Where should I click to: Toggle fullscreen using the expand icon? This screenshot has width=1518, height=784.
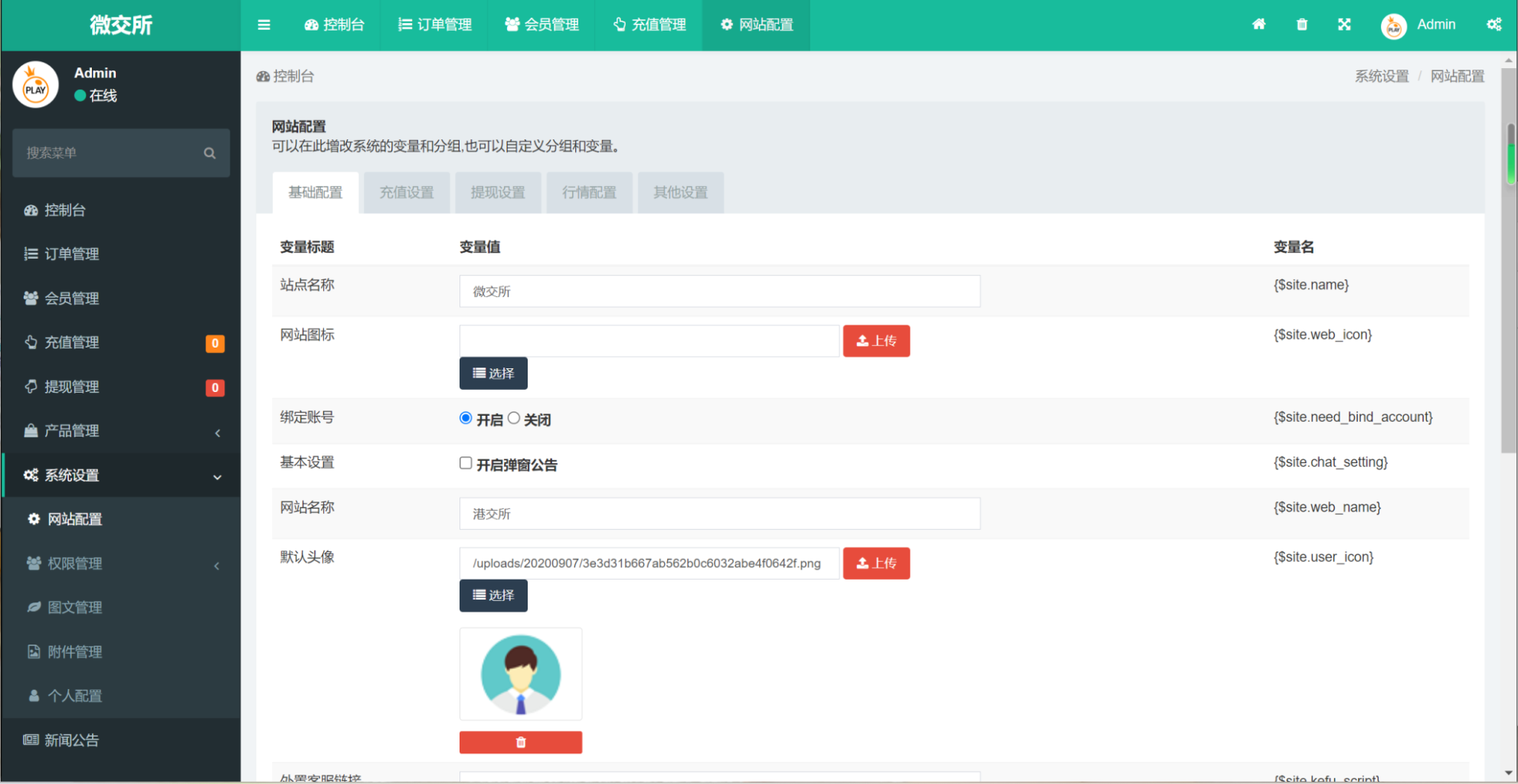coord(1344,24)
